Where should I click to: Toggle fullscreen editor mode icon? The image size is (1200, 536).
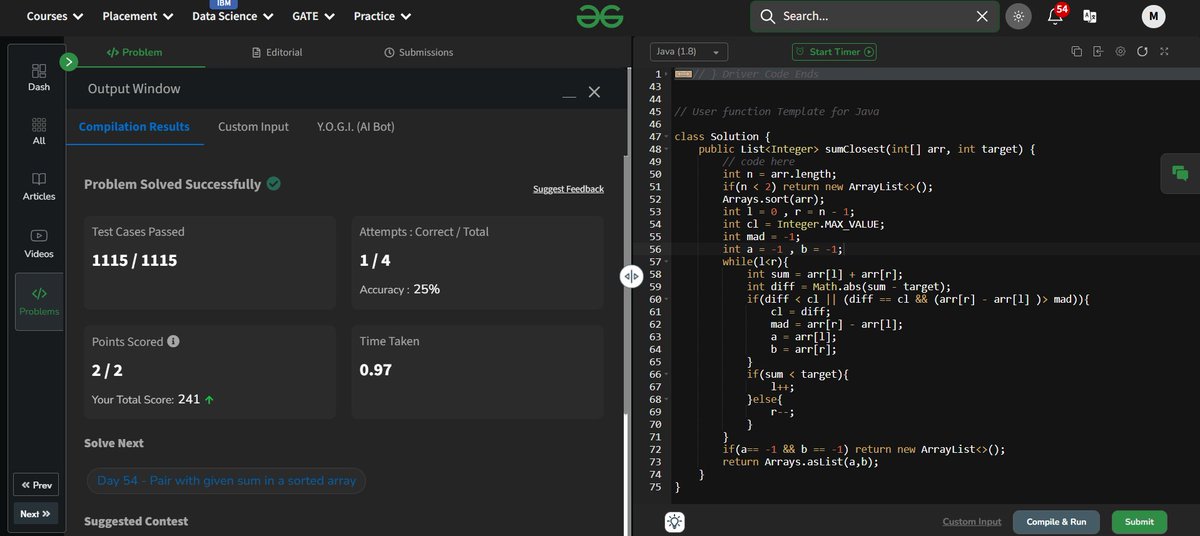click(x=1164, y=52)
